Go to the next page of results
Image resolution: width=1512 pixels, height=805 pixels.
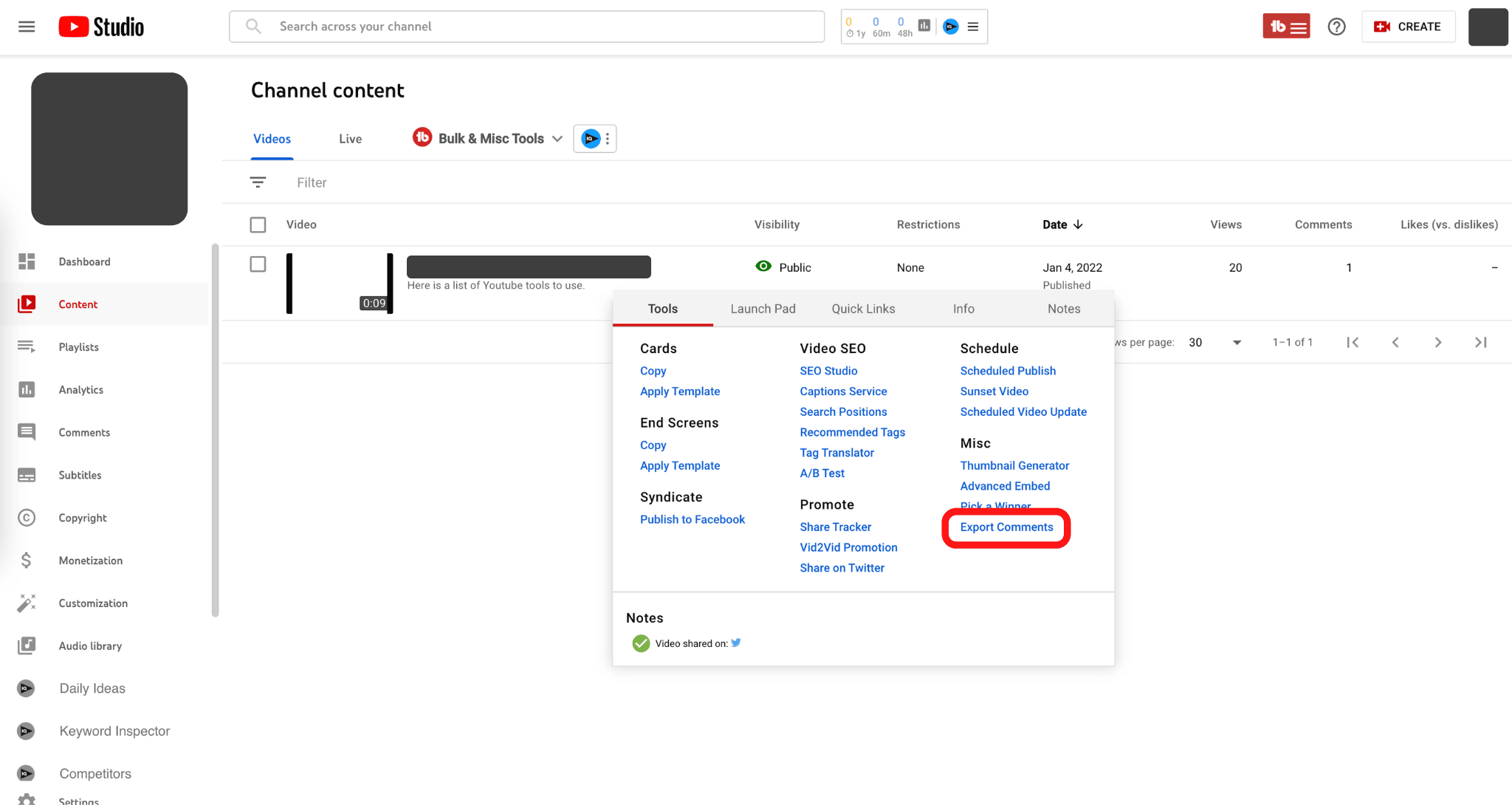(x=1438, y=342)
